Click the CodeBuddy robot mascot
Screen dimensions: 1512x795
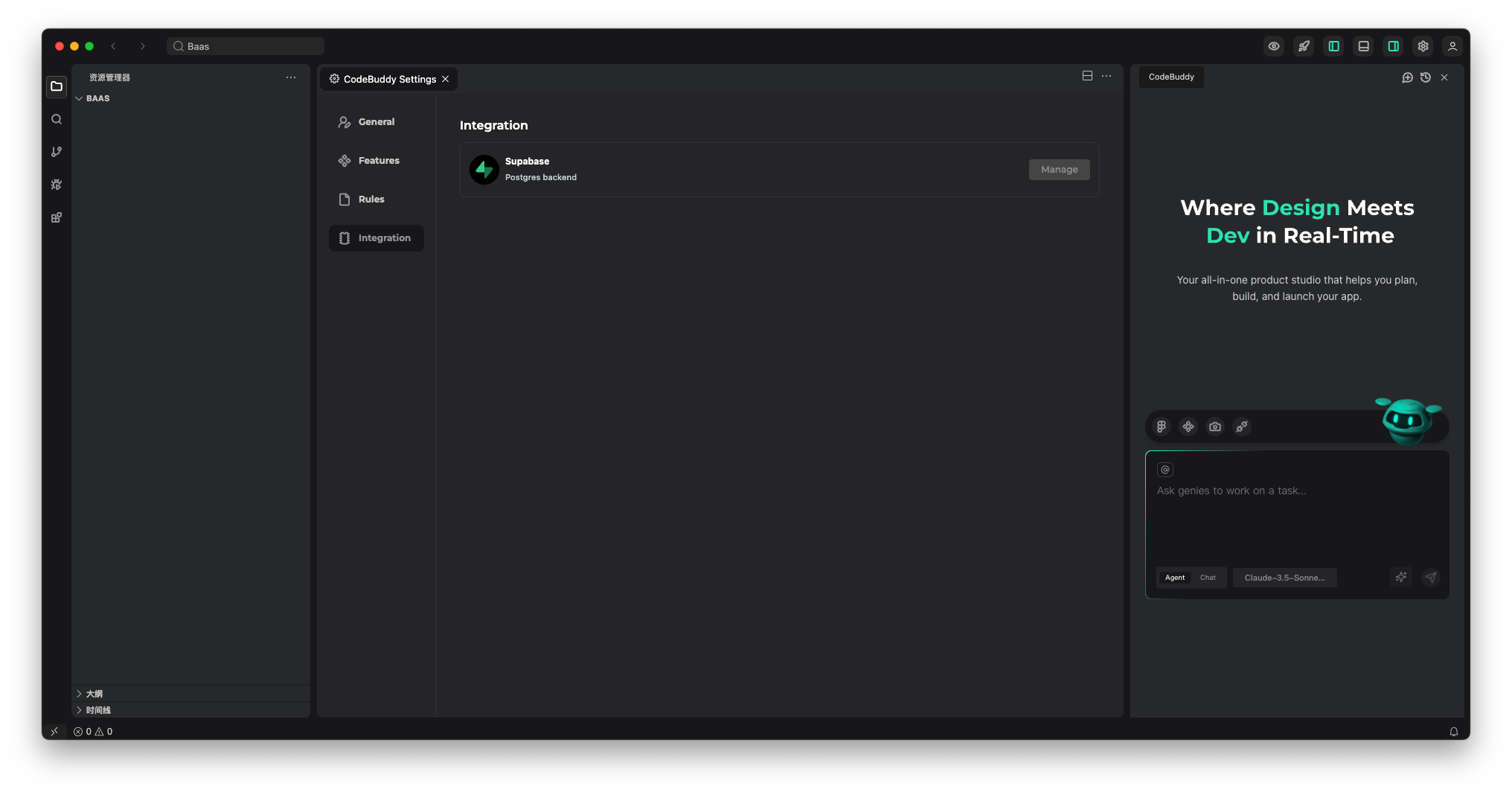click(1407, 421)
